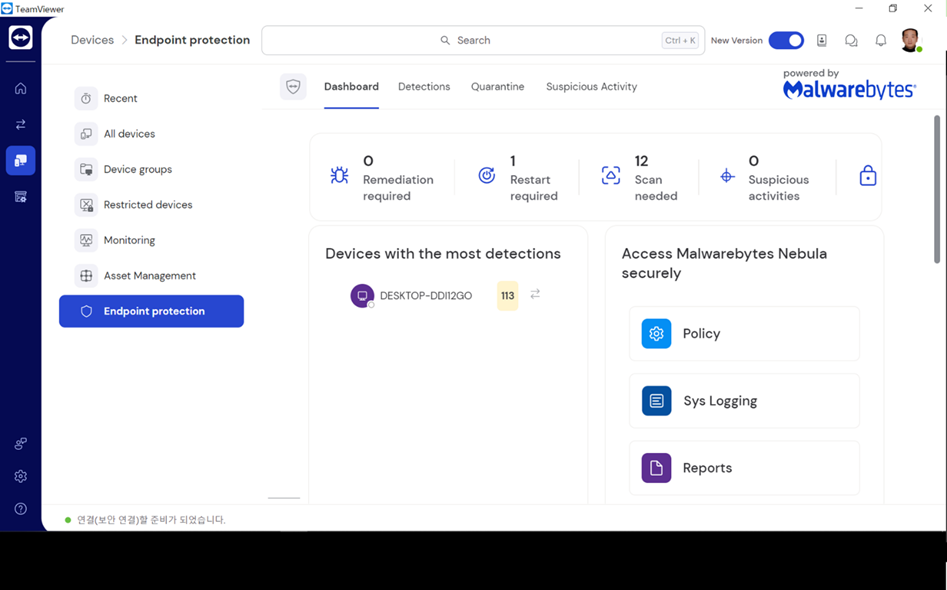Image resolution: width=947 pixels, height=590 pixels.
Task: Open the integrations icon near bottom rail
Action: [21, 444]
